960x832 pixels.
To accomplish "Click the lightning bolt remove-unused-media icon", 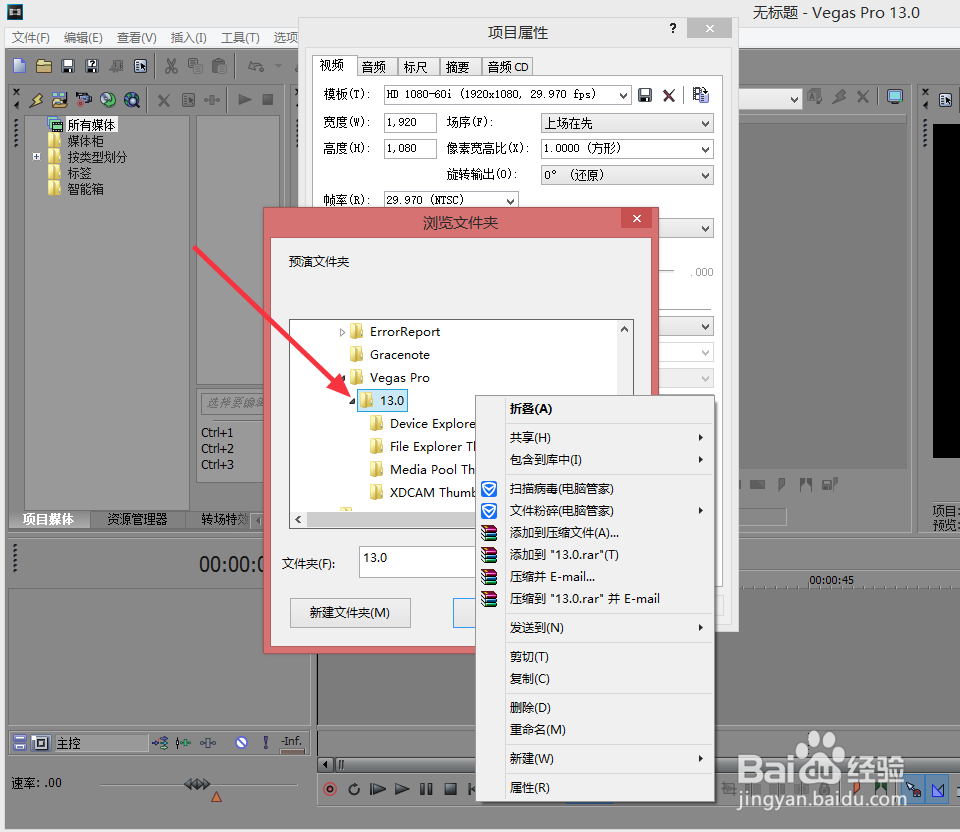I will [36, 99].
